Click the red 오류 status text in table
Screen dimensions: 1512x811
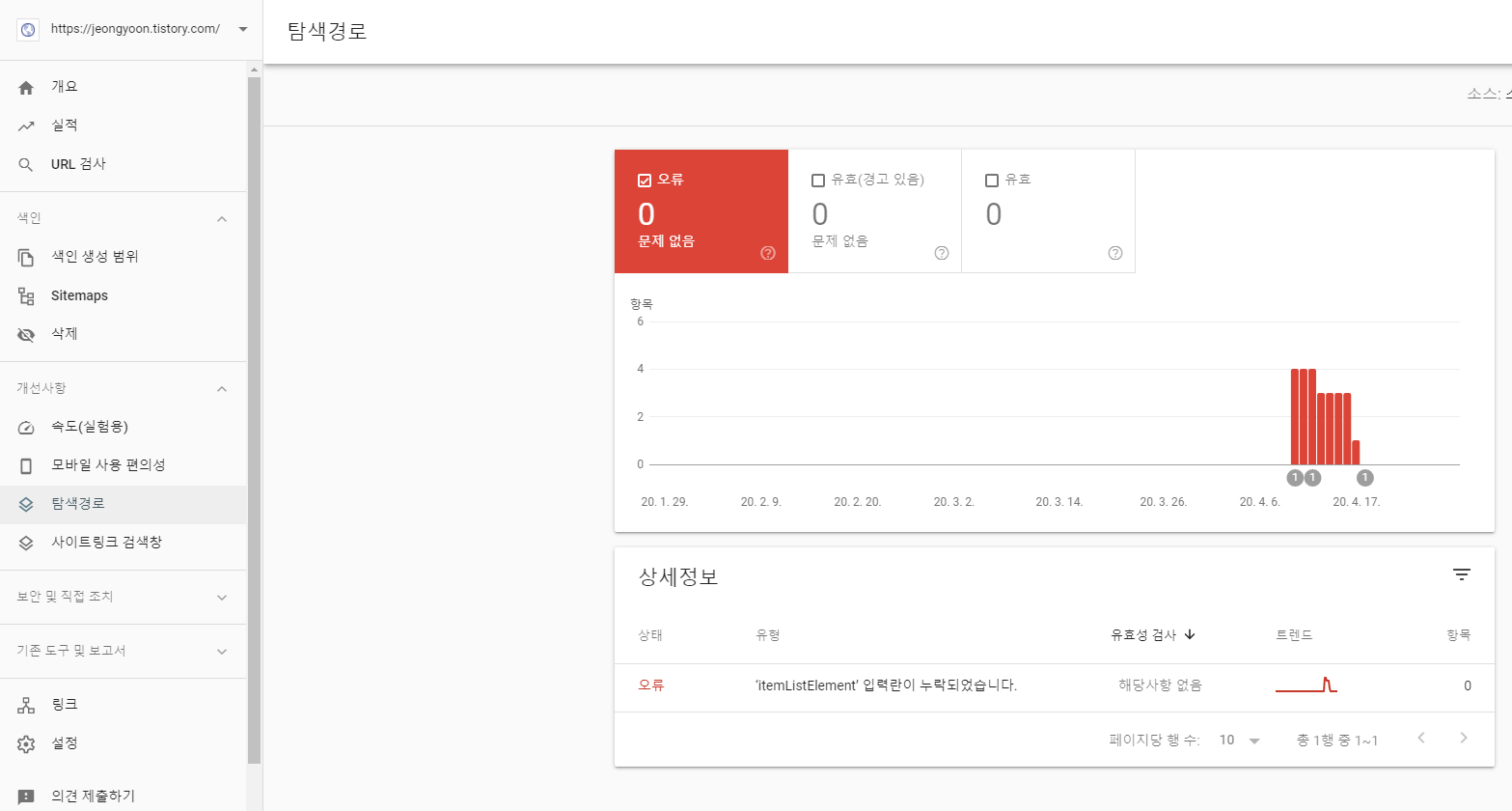651,685
